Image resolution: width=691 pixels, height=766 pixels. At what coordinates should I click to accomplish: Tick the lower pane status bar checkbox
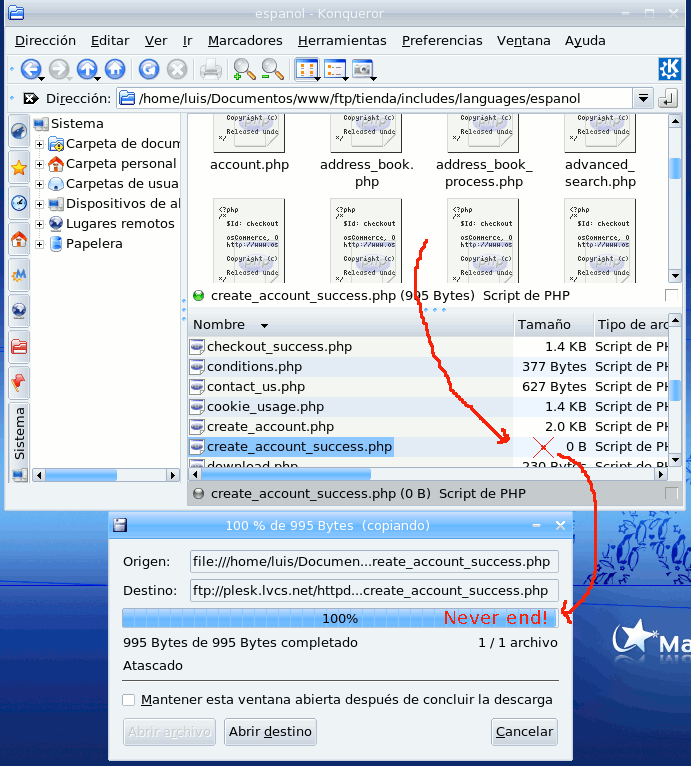671,493
